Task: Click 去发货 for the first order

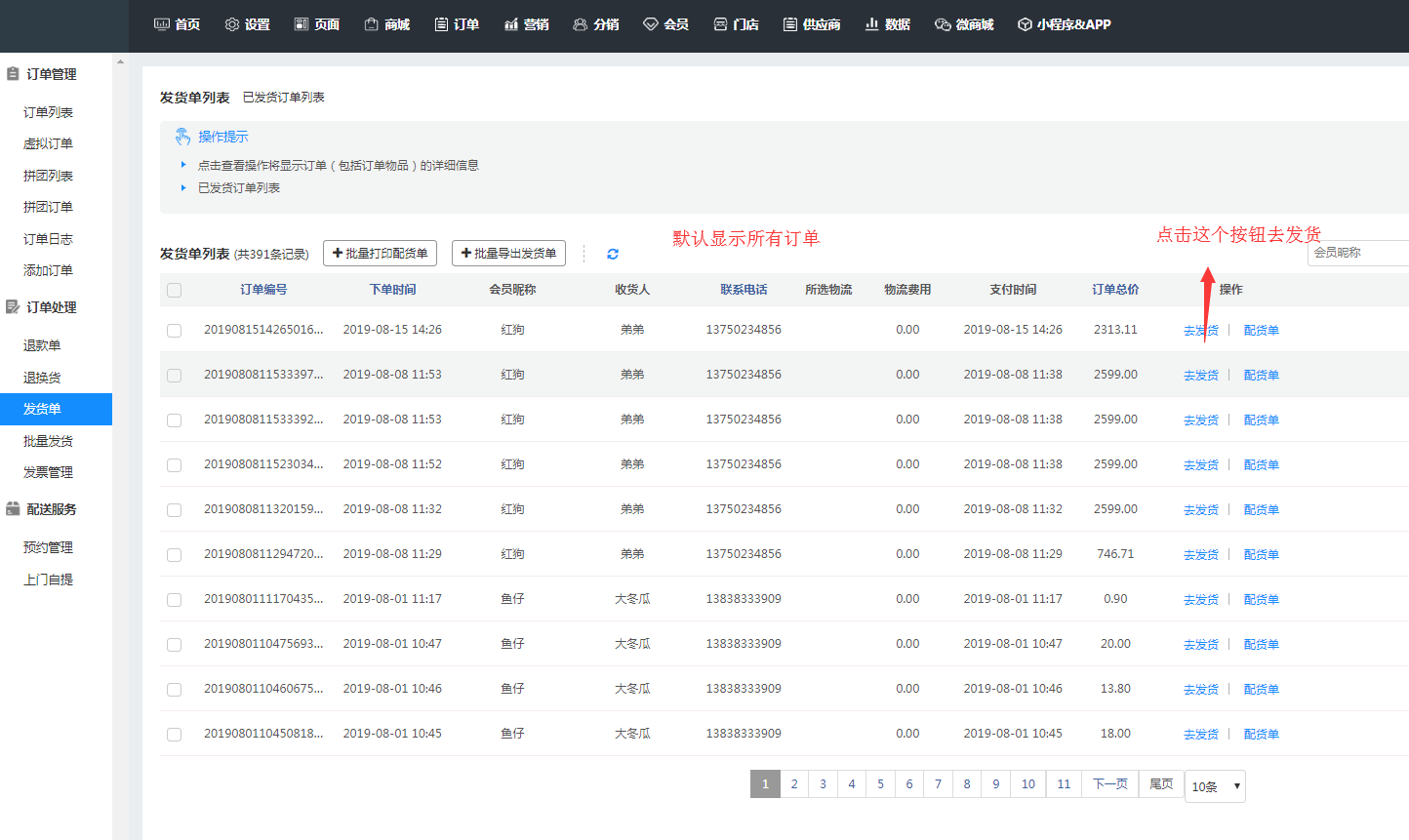Action: [x=1200, y=331]
